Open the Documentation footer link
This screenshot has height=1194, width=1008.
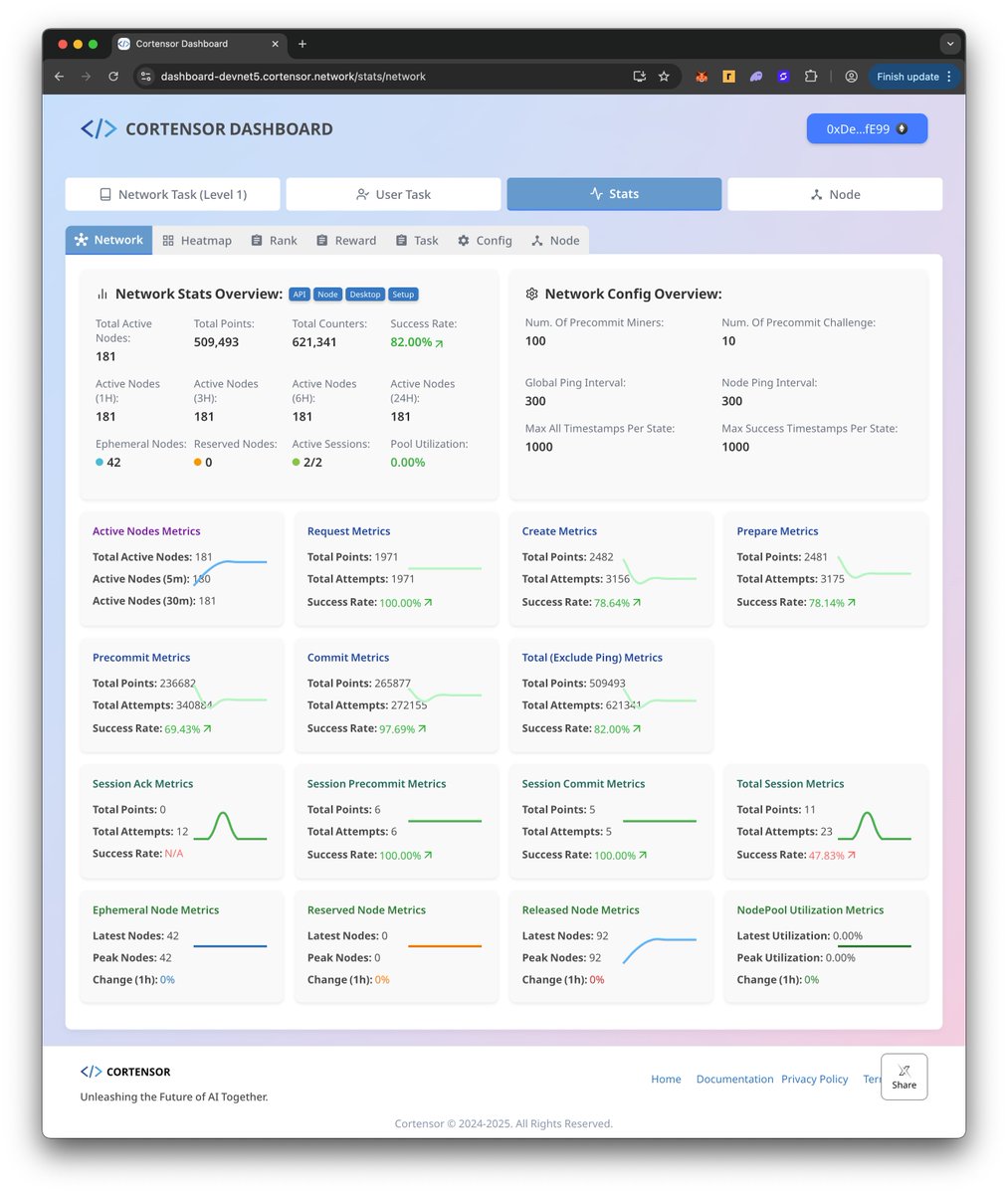coord(734,1079)
